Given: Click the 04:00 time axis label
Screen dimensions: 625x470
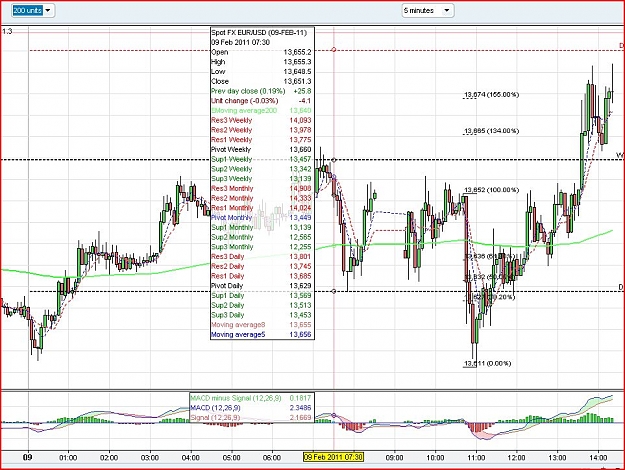Looking at the screenshot, I should point(191,458).
